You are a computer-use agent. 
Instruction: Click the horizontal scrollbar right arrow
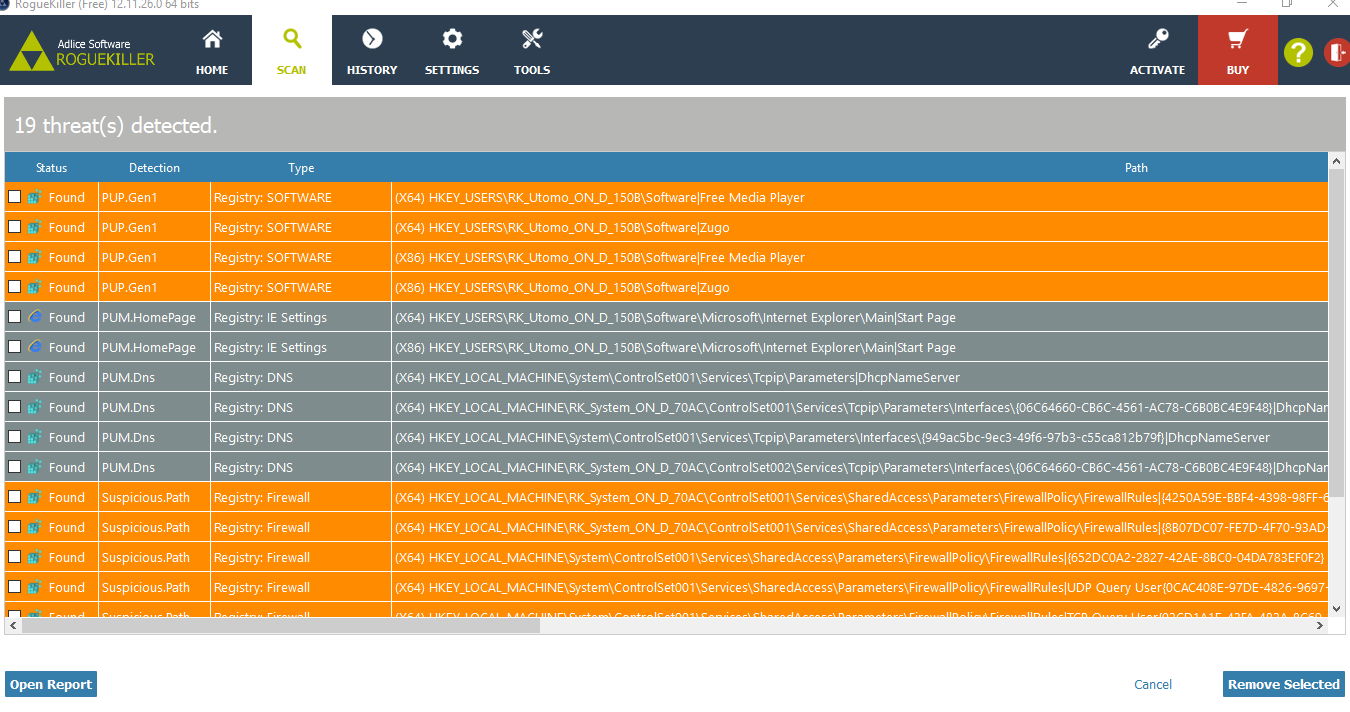click(x=1321, y=626)
